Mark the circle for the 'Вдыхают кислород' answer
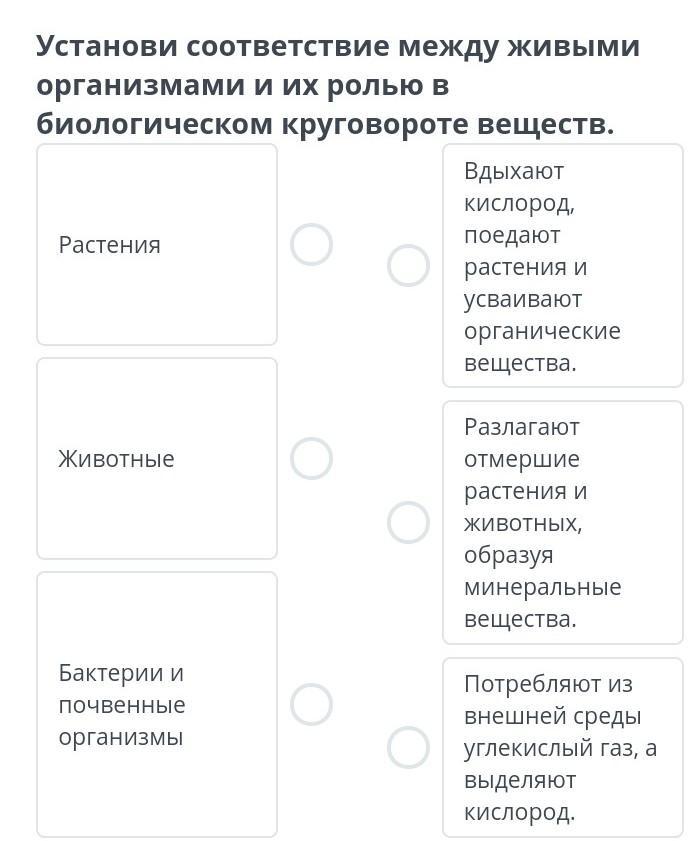Image resolution: width=696 pixels, height=841 pixels. point(408,266)
